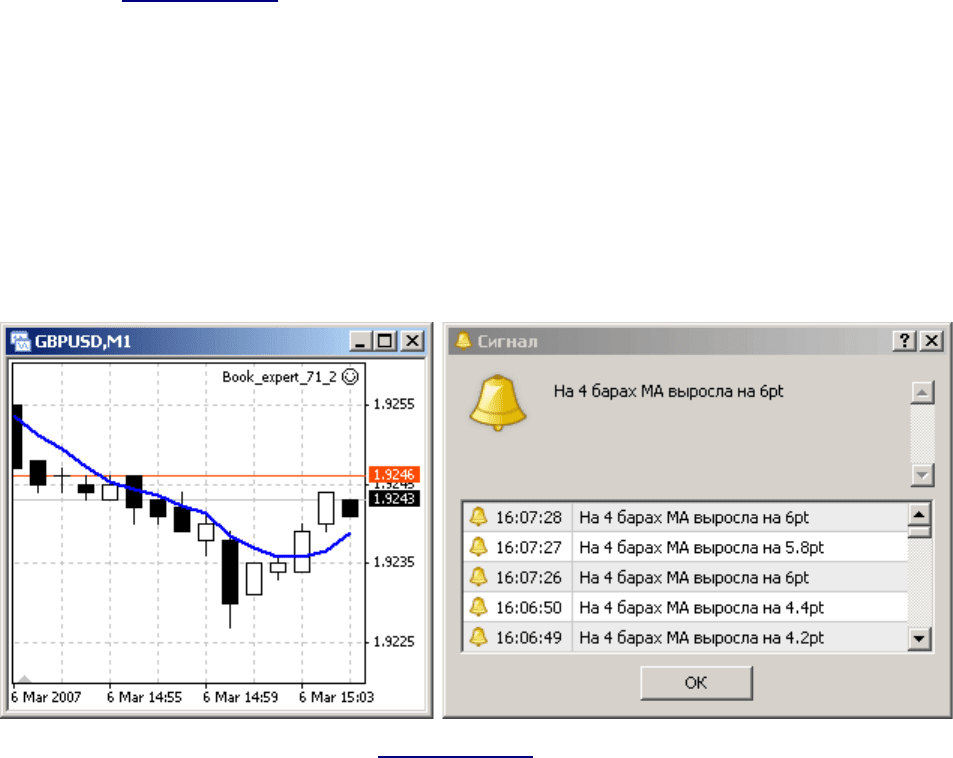The width and height of the screenshot is (953, 758).
Task: Click the expert advisor smiley face icon
Action: click(x=350, y=376)
